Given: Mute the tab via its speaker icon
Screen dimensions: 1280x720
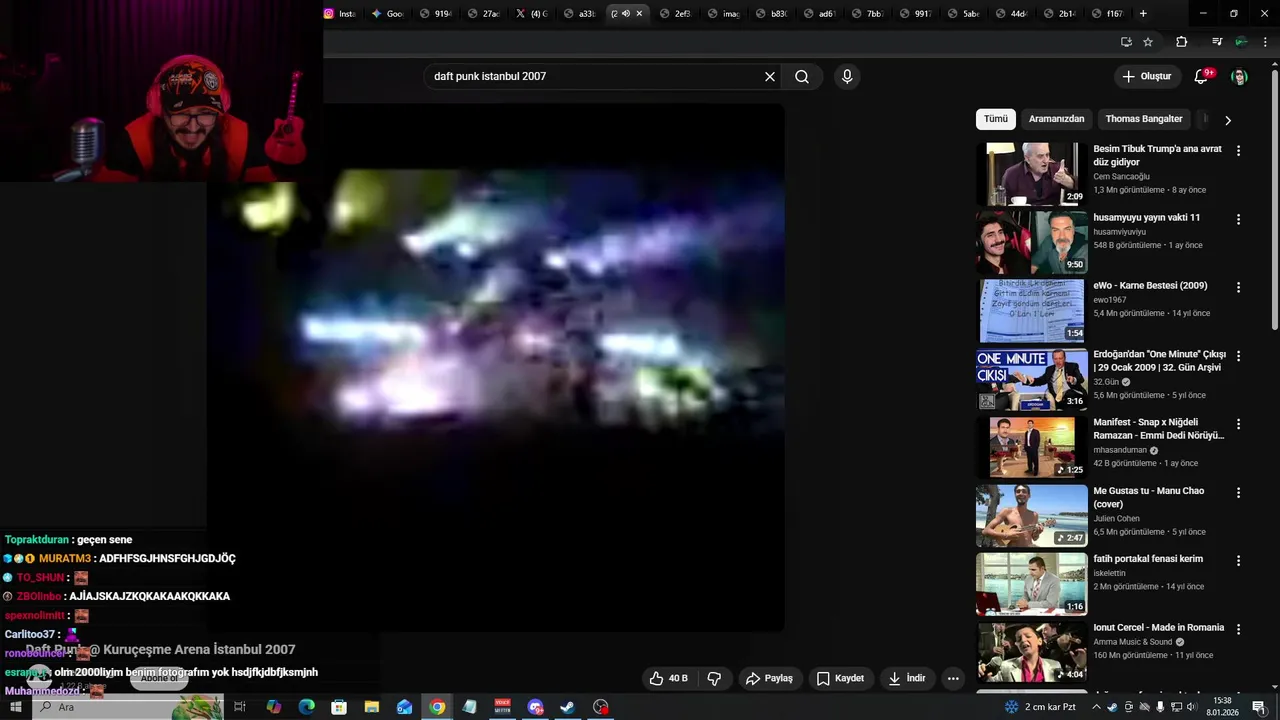Looking at the screenshot, I should pos(626,13).
